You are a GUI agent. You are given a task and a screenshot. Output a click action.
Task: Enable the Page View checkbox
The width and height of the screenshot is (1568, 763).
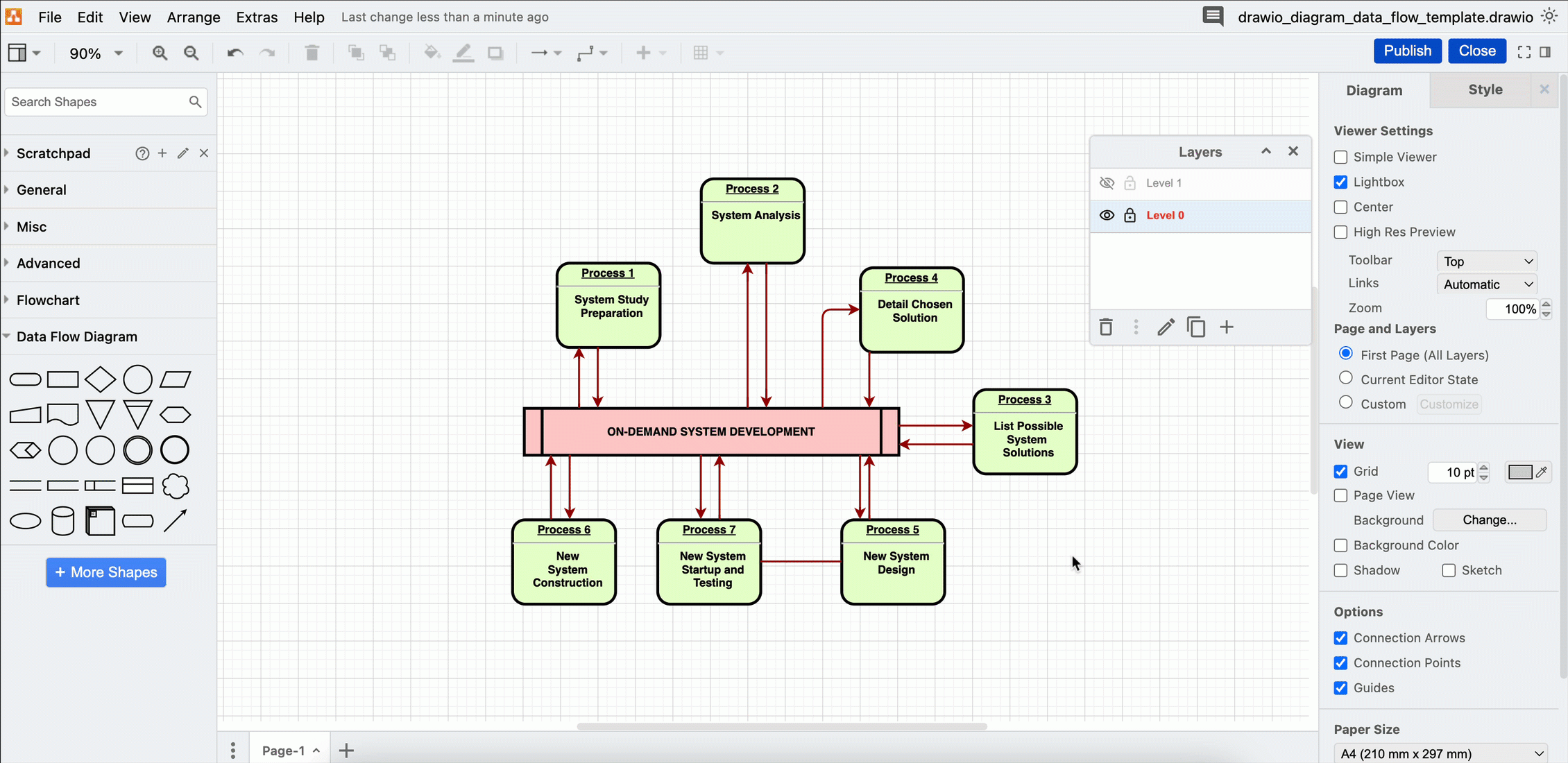point(1340,495)
